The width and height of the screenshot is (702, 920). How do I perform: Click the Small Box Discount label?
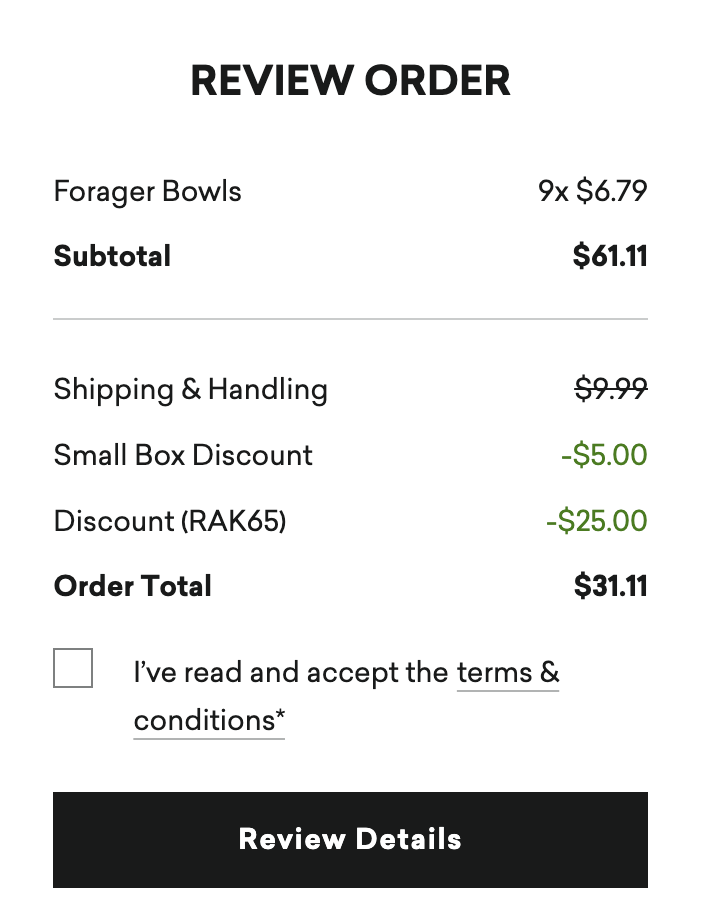[x=183, y=455]
